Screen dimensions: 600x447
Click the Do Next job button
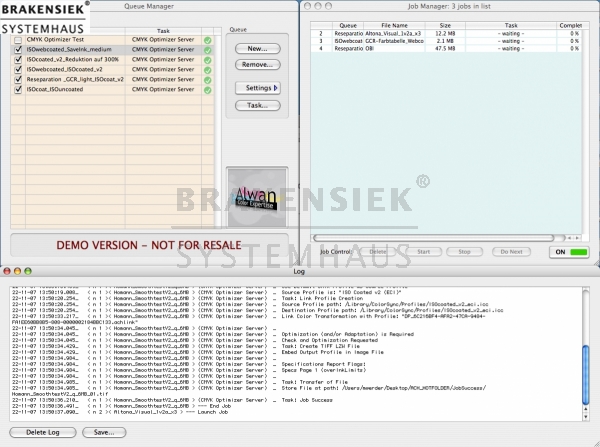(x=511, y=252)
